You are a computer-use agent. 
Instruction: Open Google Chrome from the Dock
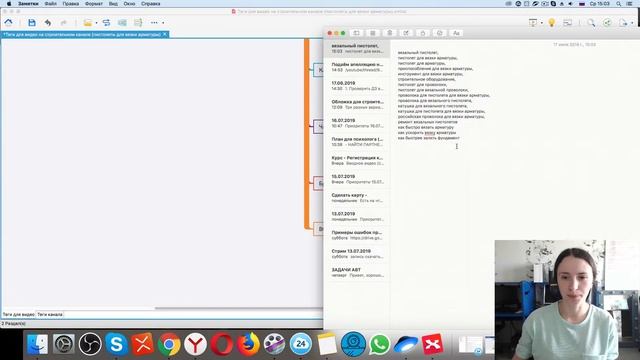pyautogui.click(x=169, y=344)
